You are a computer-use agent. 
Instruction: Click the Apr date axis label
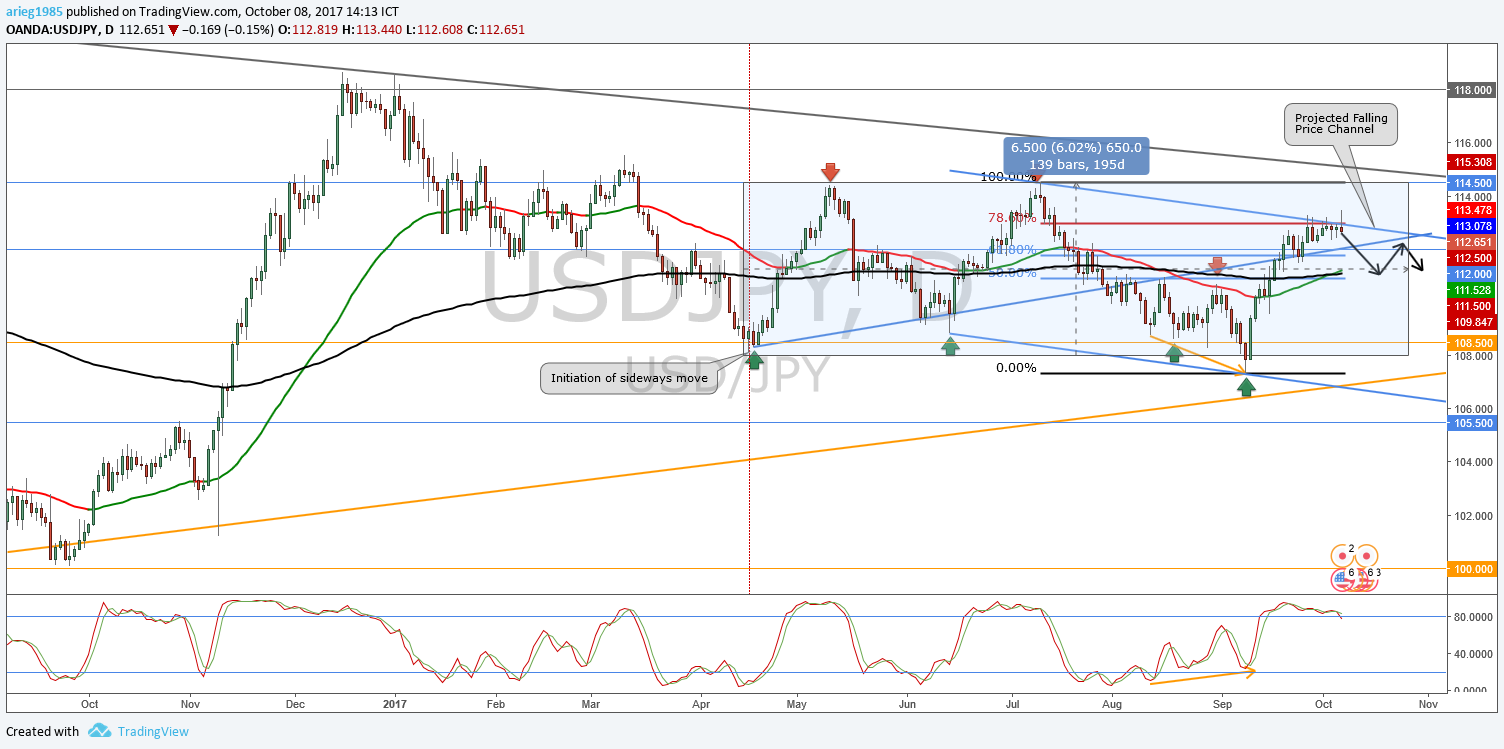coord(699,704)
